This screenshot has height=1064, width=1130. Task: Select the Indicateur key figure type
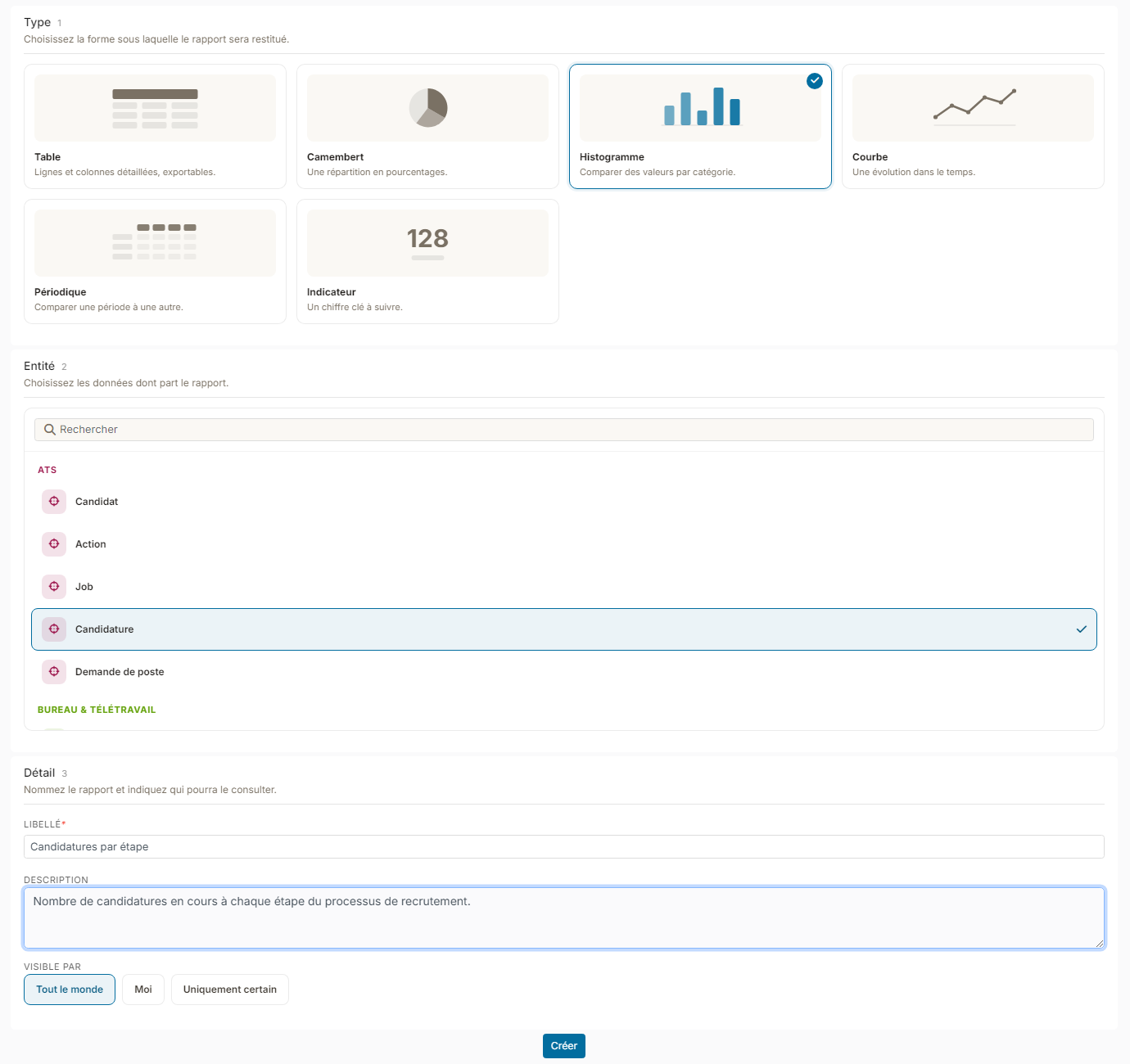pyautogui.click(x=427, y=261)
